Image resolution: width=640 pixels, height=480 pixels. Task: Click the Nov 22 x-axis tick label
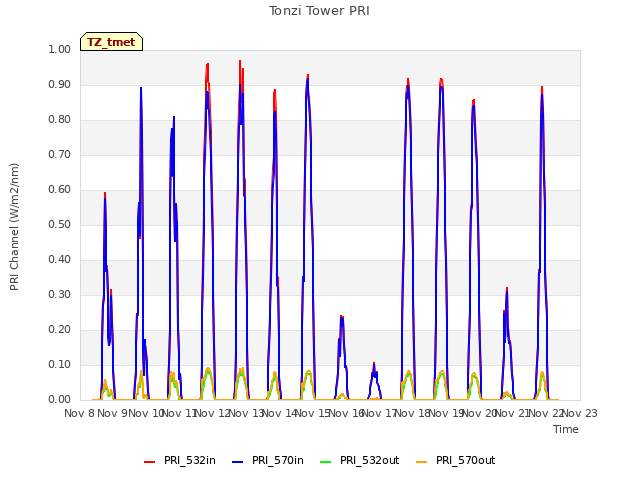546,413
